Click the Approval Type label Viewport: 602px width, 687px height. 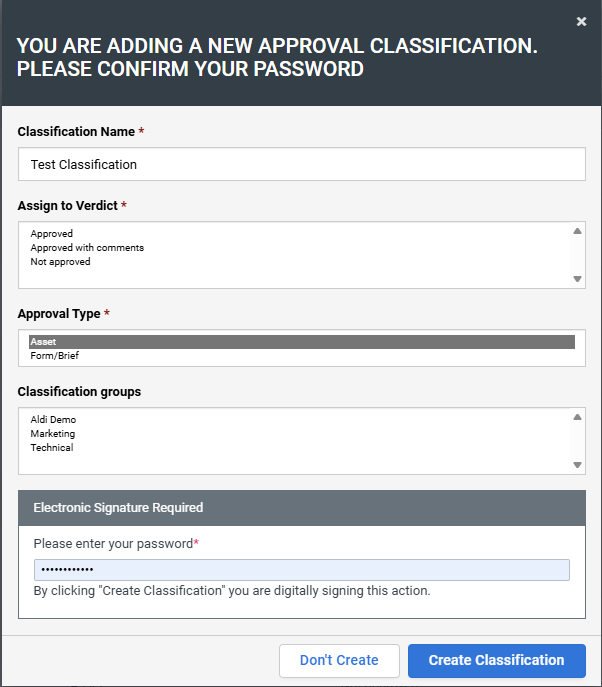click(59, 314)
